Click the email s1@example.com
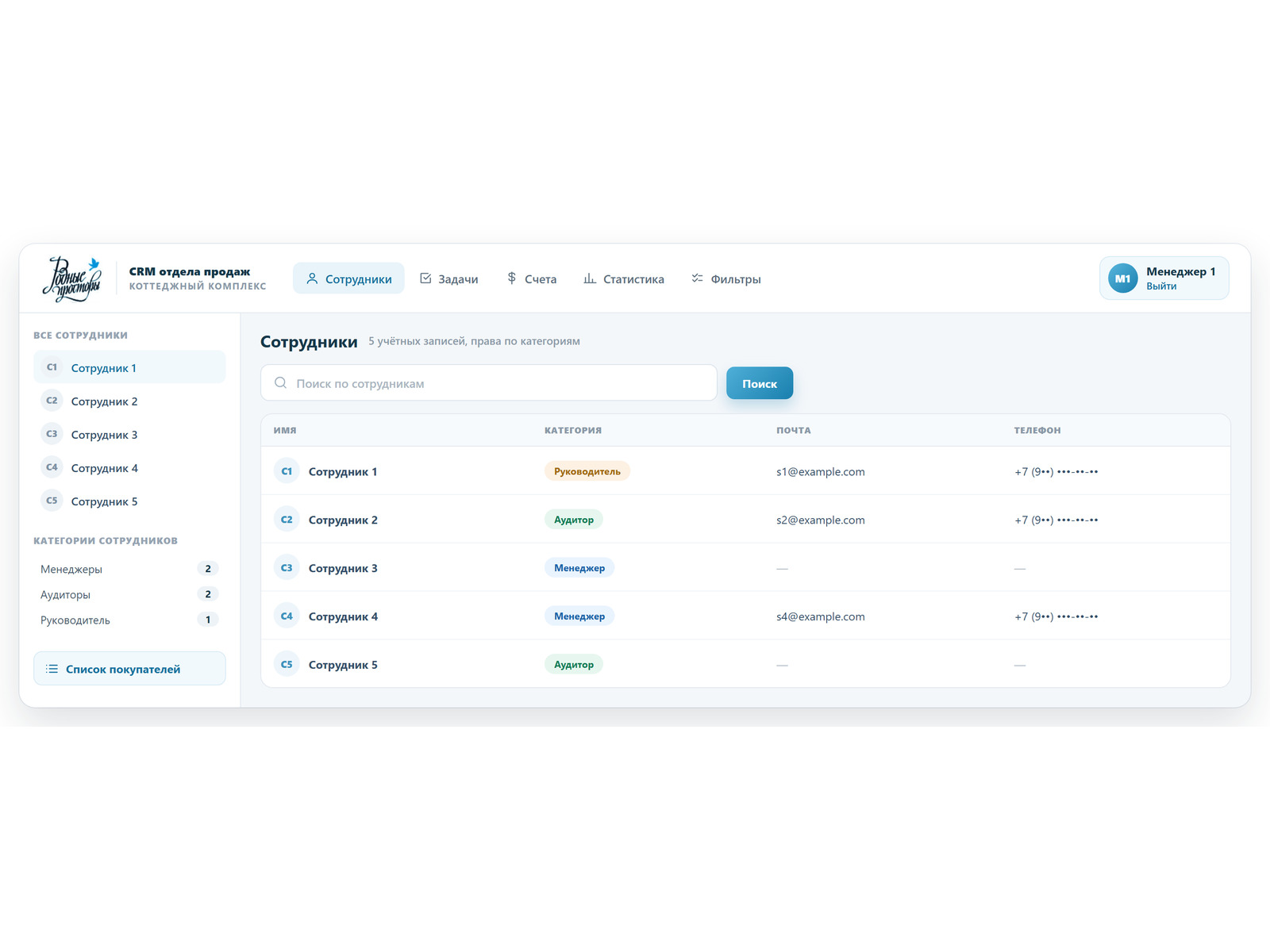Screen dimensions: 1270x952 (x=821, y=471)
